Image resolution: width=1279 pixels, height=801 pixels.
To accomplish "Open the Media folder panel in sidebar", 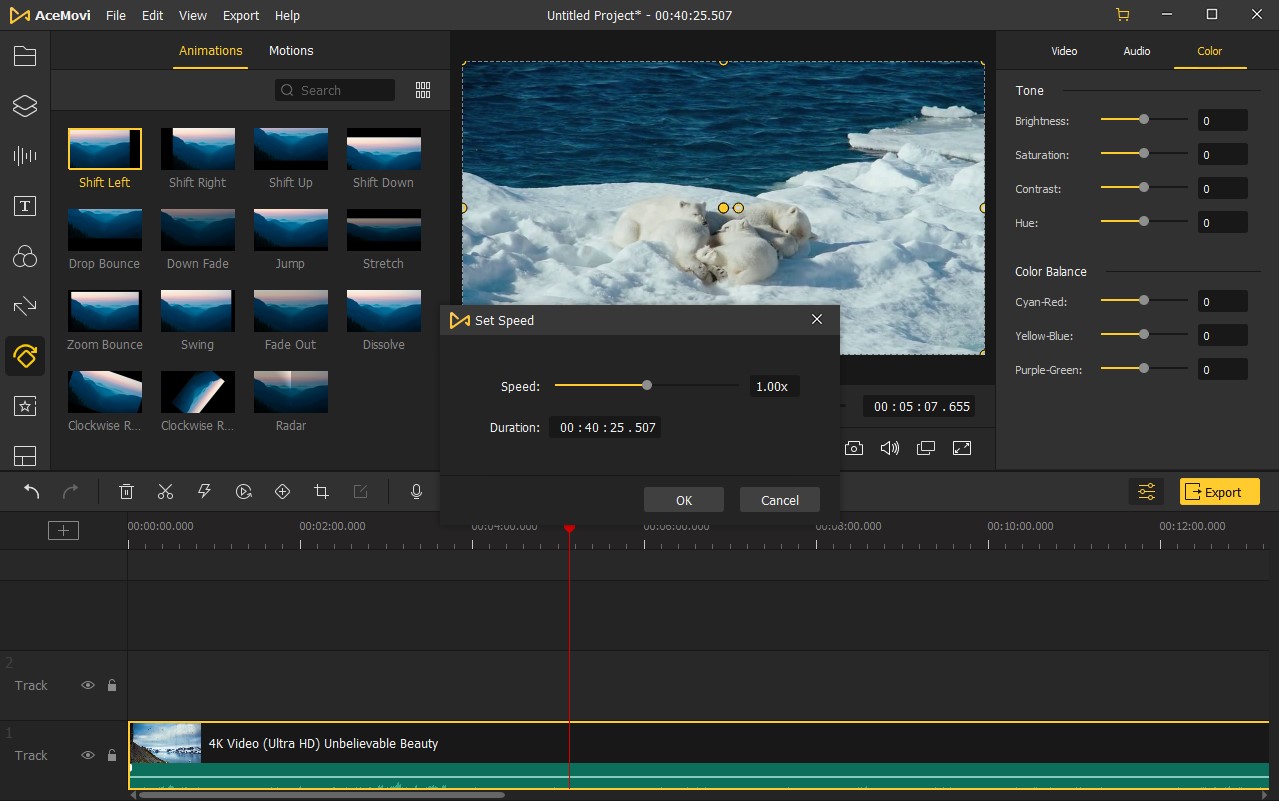I will point(25,56).
